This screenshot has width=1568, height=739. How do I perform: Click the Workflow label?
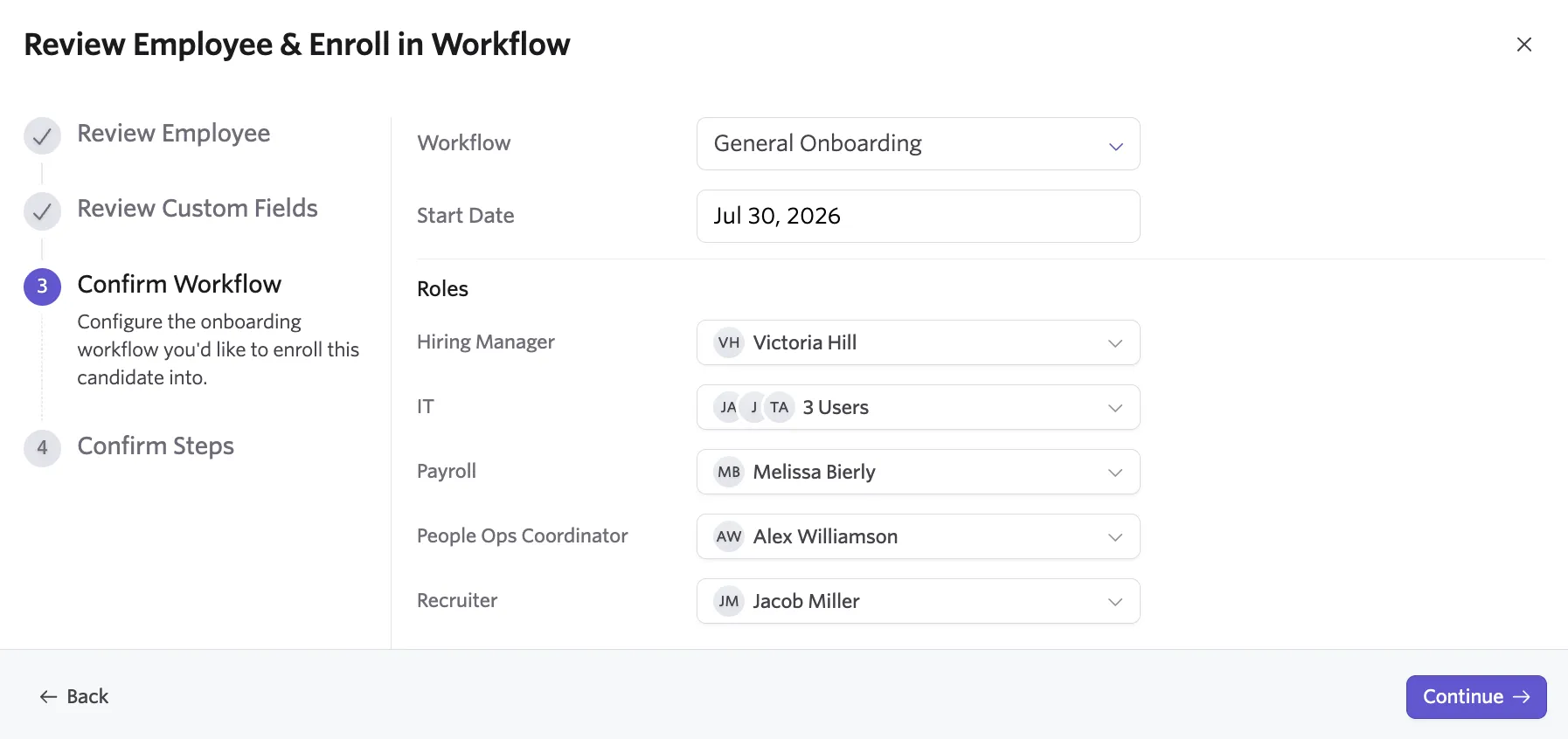click(464, 143)
